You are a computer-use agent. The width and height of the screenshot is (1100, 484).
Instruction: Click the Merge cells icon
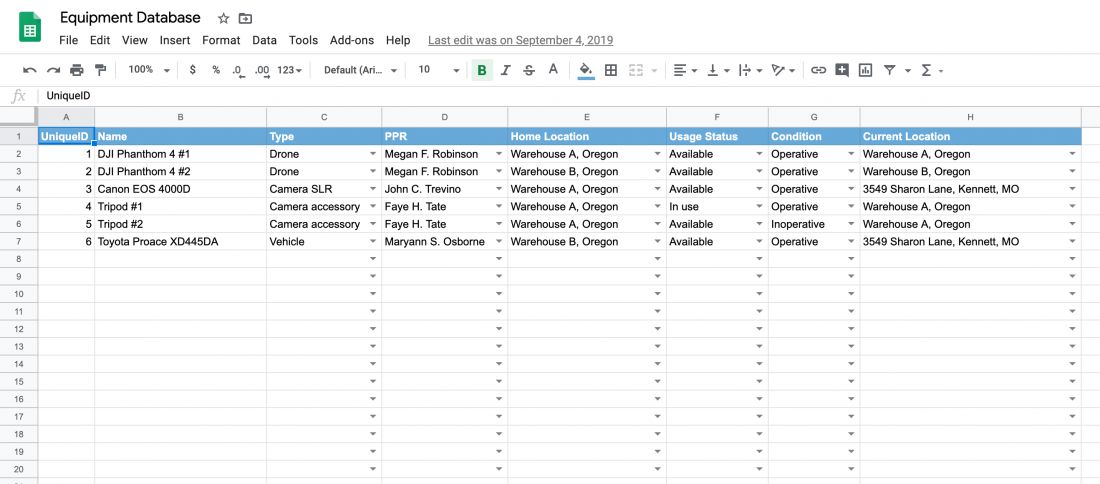click(636, 70)
